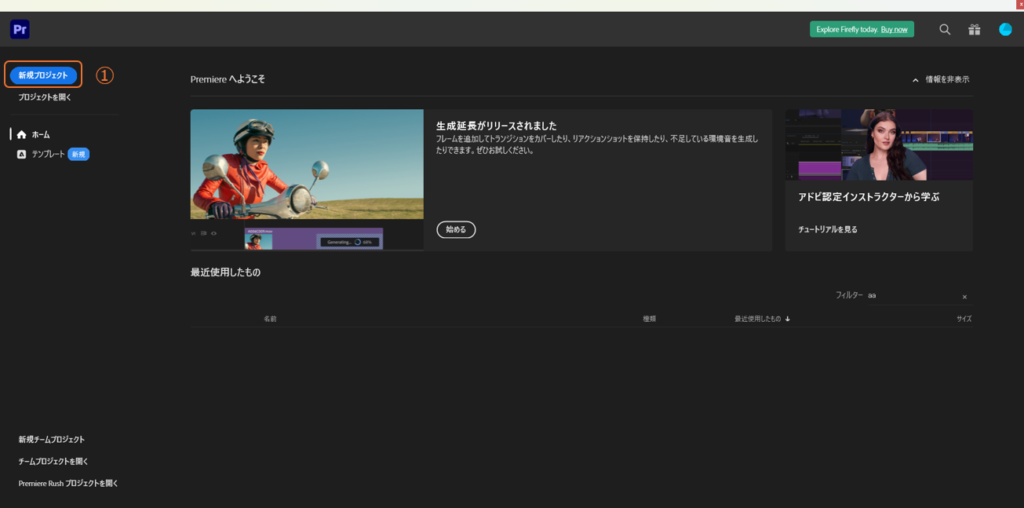Screen dimensions: 1024x508
Task: Collapse the welcome section via 情報を非表示
Action: [x=940, y=79]
